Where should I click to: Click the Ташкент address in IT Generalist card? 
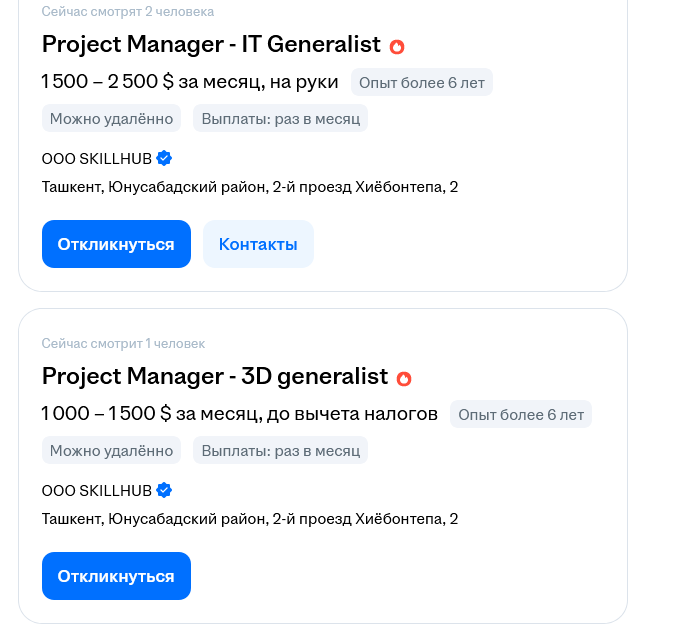(x=250, y=187)
